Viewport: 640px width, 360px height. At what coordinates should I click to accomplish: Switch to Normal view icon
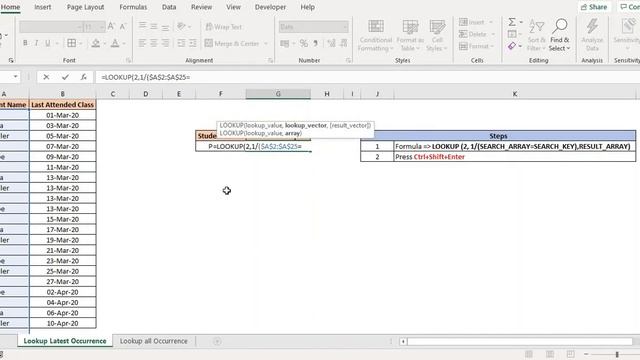click(x=529, y=354)
